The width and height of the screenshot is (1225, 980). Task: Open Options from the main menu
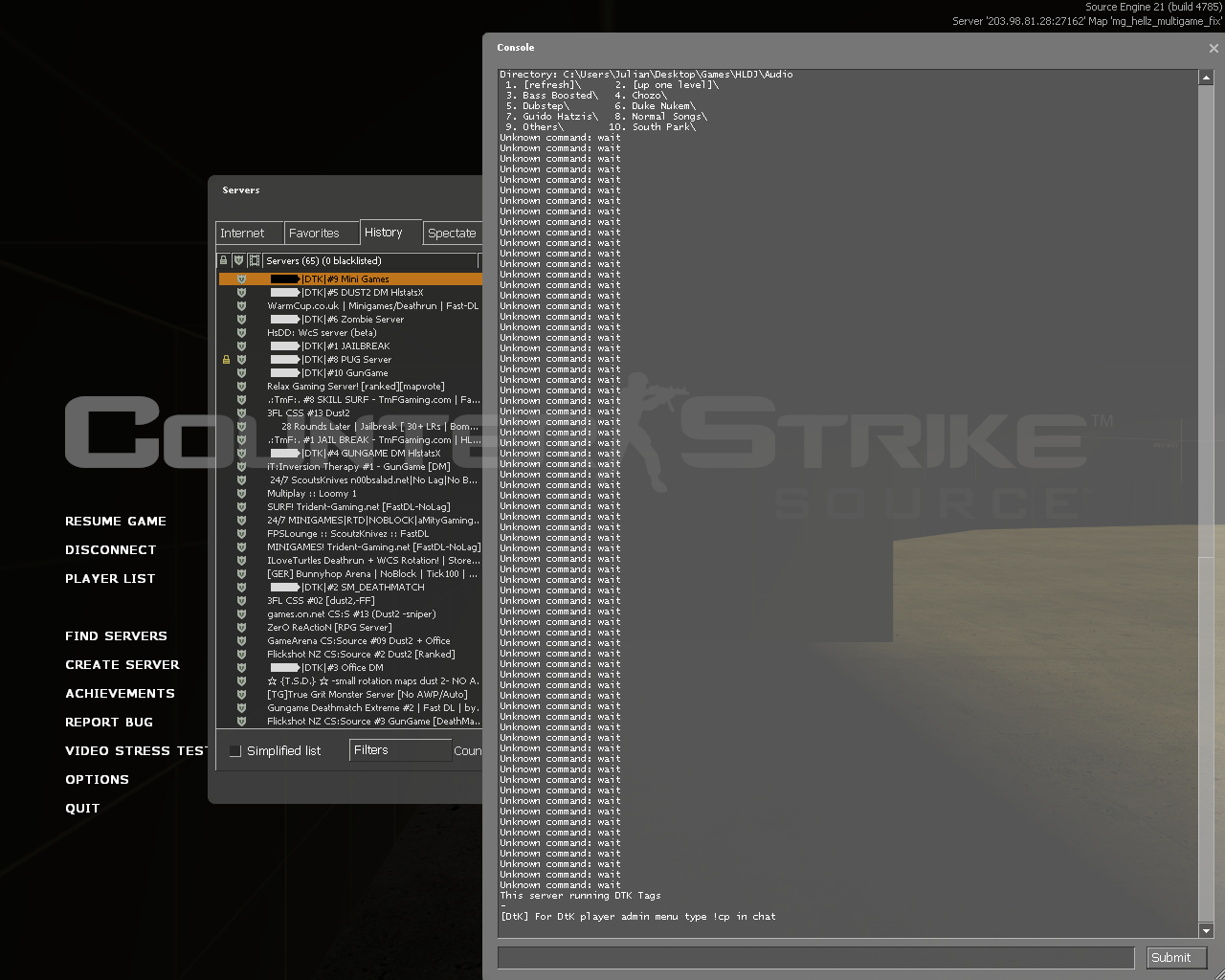(97, 780)
